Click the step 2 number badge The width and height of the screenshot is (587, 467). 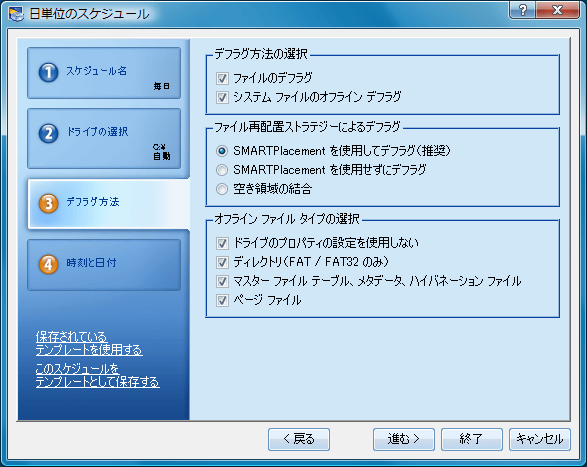tap(48, 133)
